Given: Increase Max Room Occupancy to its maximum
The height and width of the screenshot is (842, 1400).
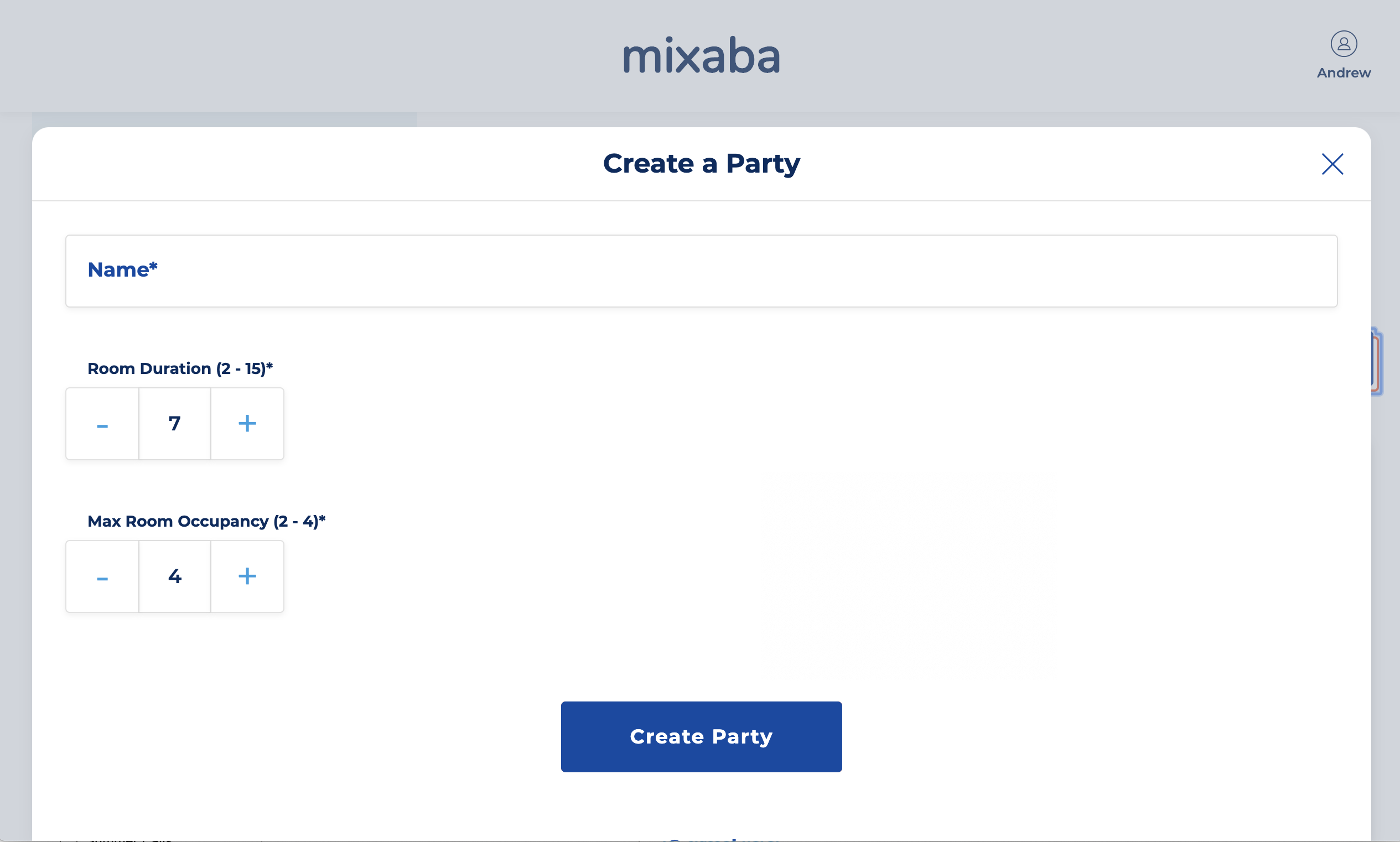Looking at the screenshot, I should (247, 576).
